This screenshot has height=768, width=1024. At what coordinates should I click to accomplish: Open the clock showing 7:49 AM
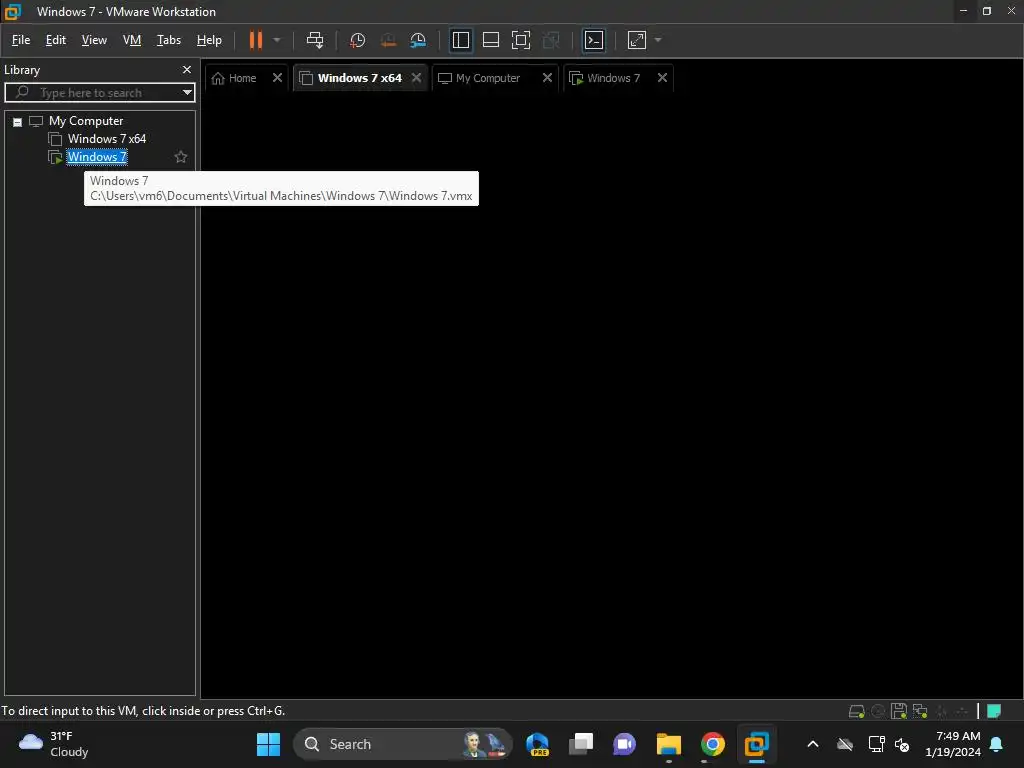pos(953,744)
